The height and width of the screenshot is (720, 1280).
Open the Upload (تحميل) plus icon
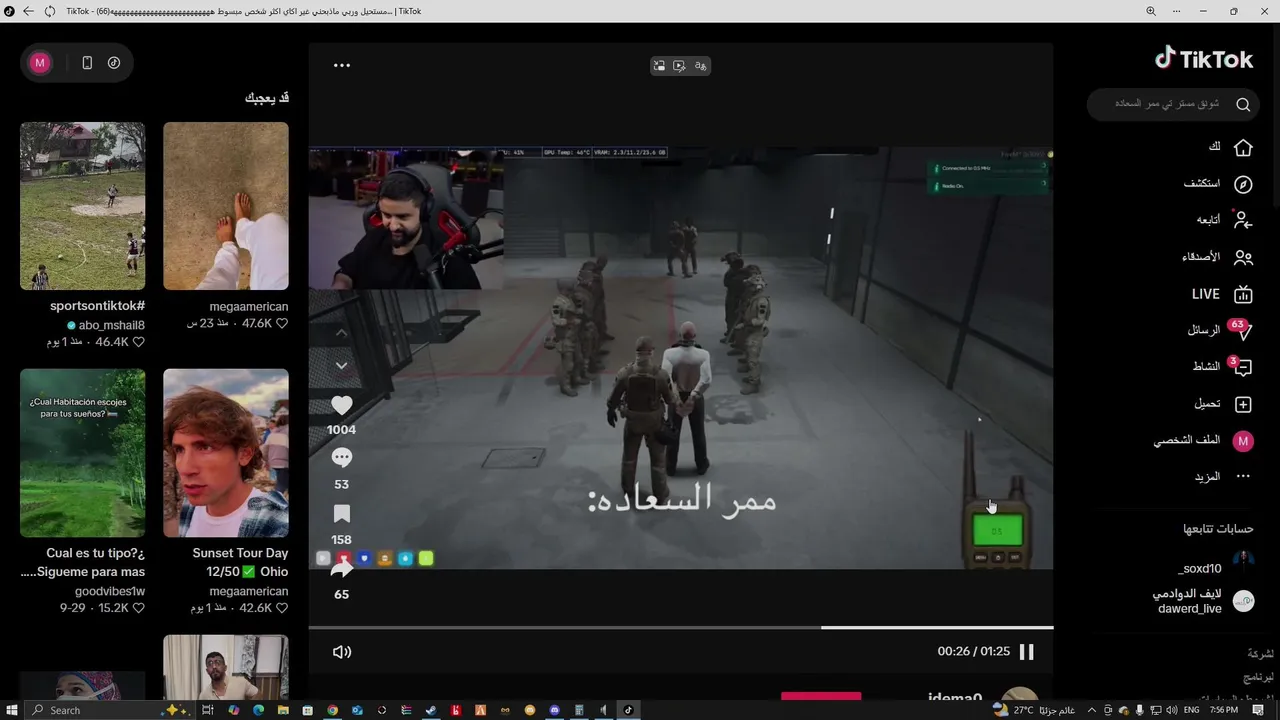click(x=1243, y=404)
